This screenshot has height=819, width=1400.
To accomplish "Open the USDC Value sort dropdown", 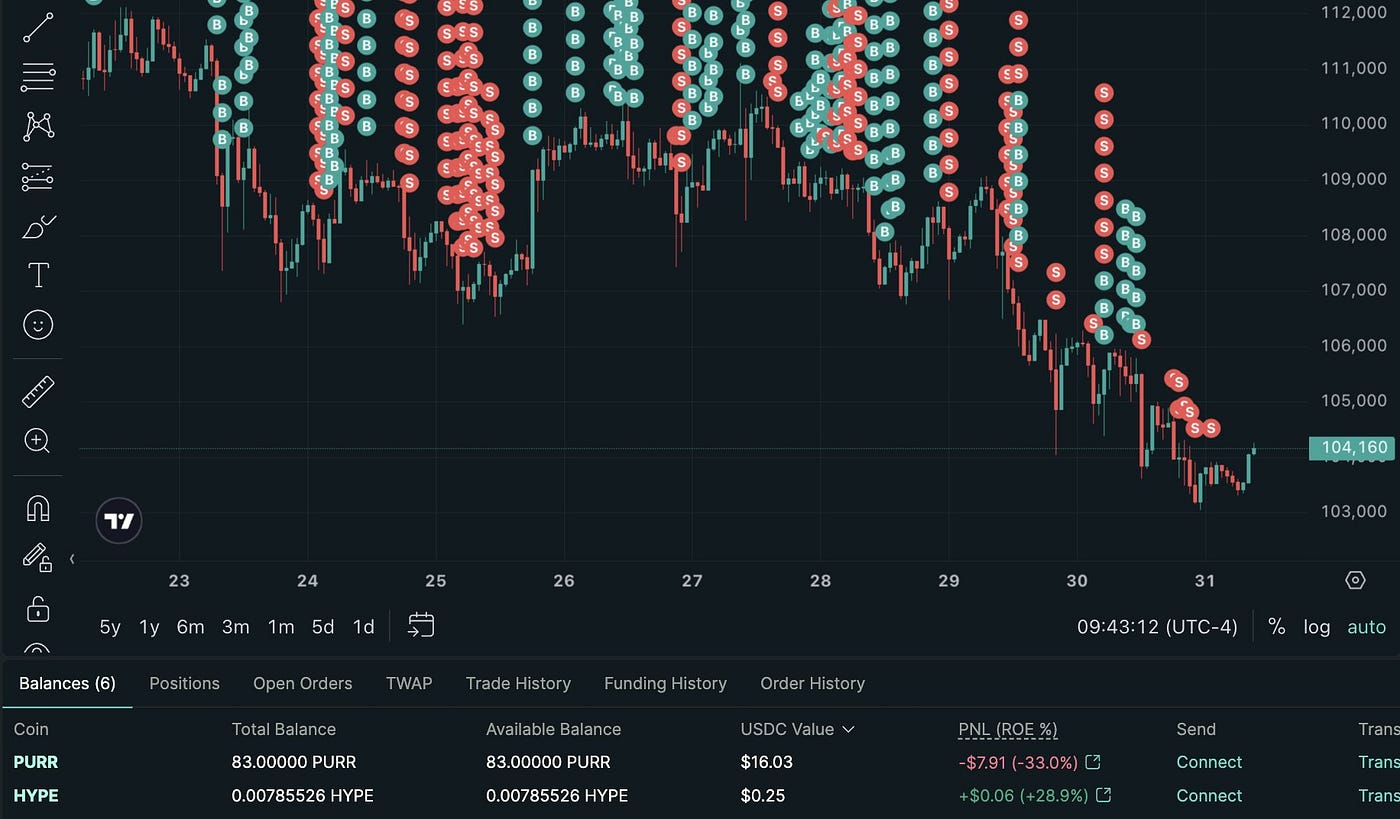I will pos(798,729).
